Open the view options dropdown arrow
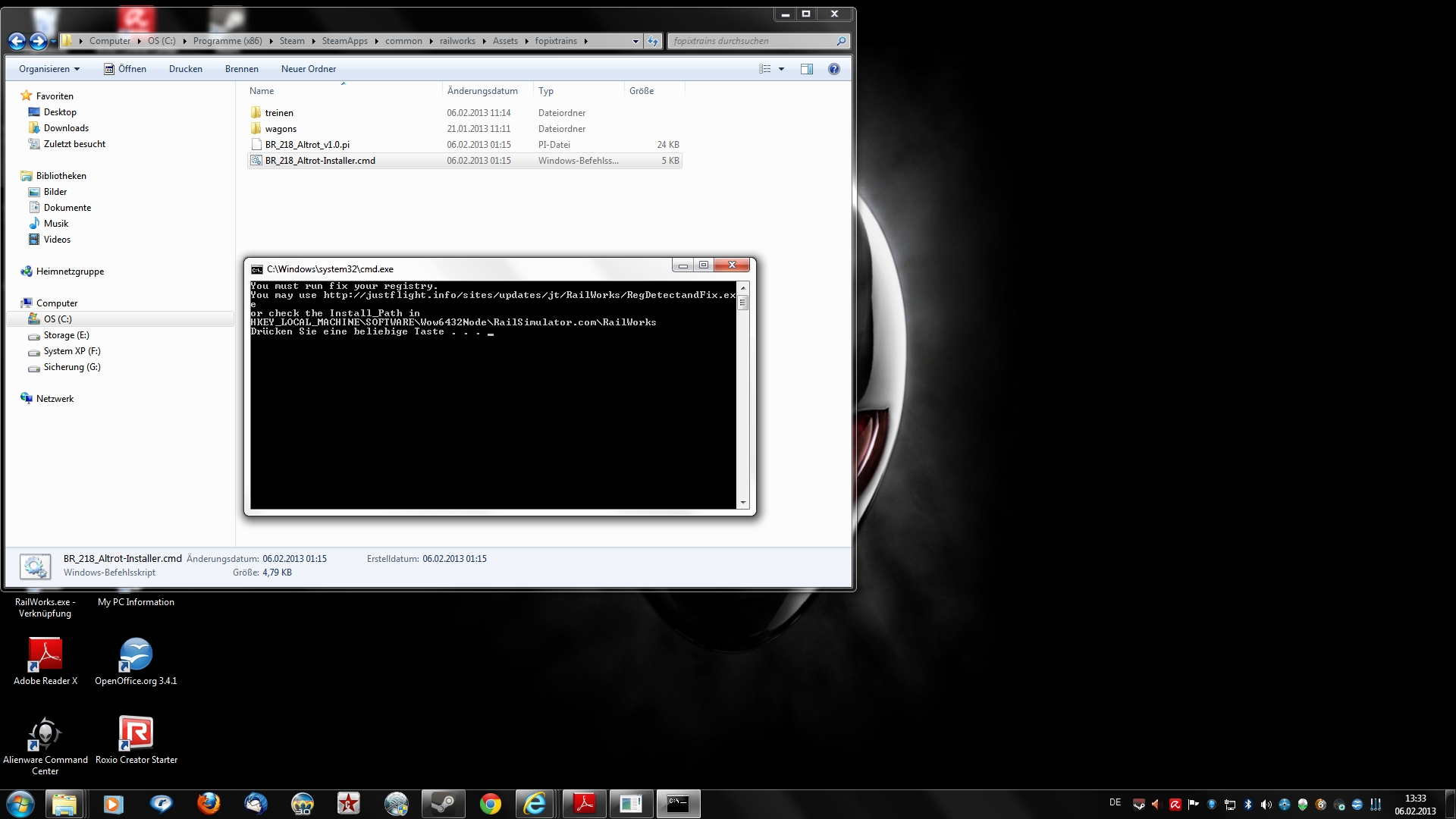Screen dimensions: 1456x819 coord(781,69)
